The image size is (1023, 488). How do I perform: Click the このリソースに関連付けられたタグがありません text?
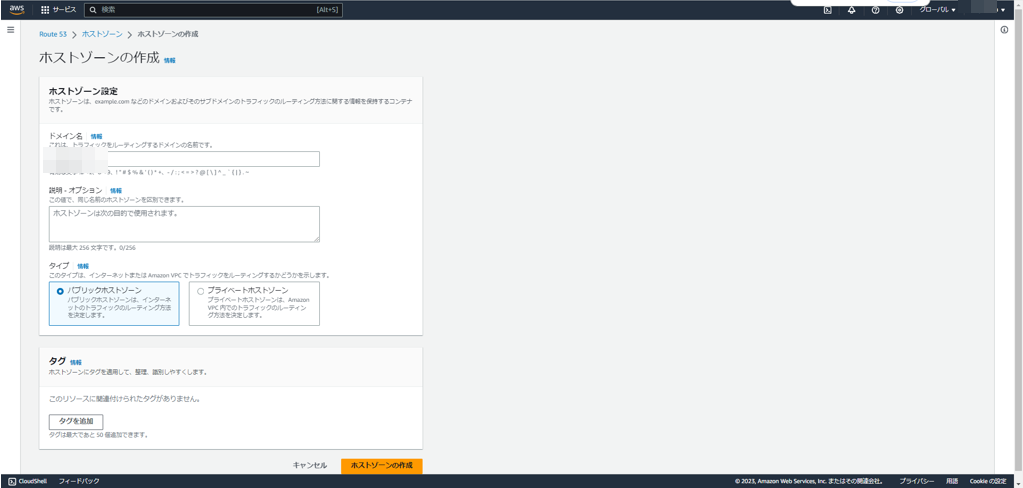[125, 398]
